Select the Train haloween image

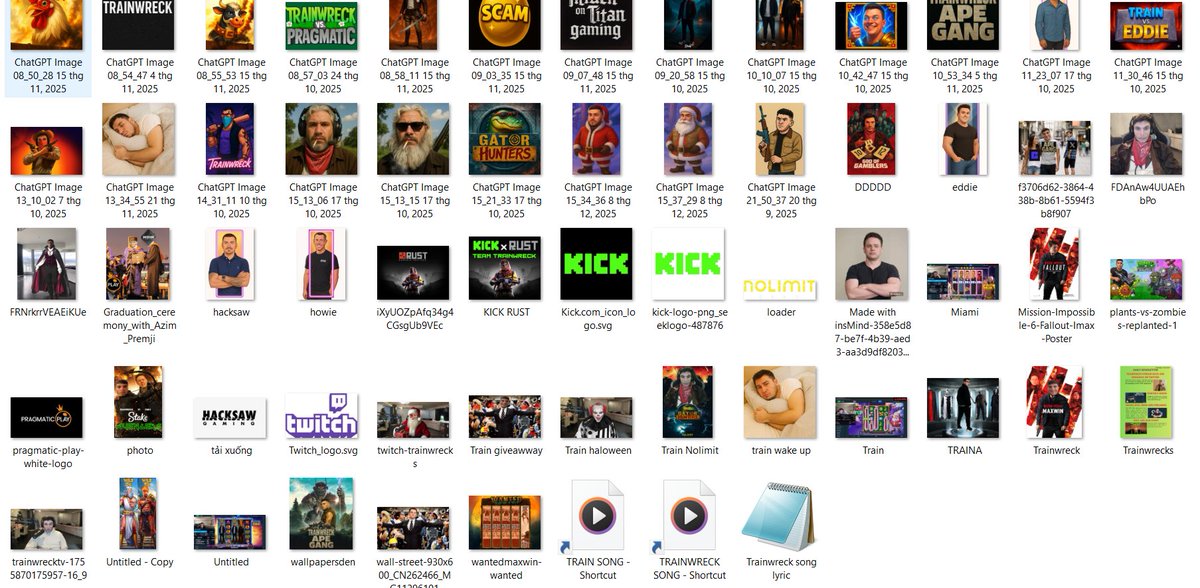click(597, 417)
